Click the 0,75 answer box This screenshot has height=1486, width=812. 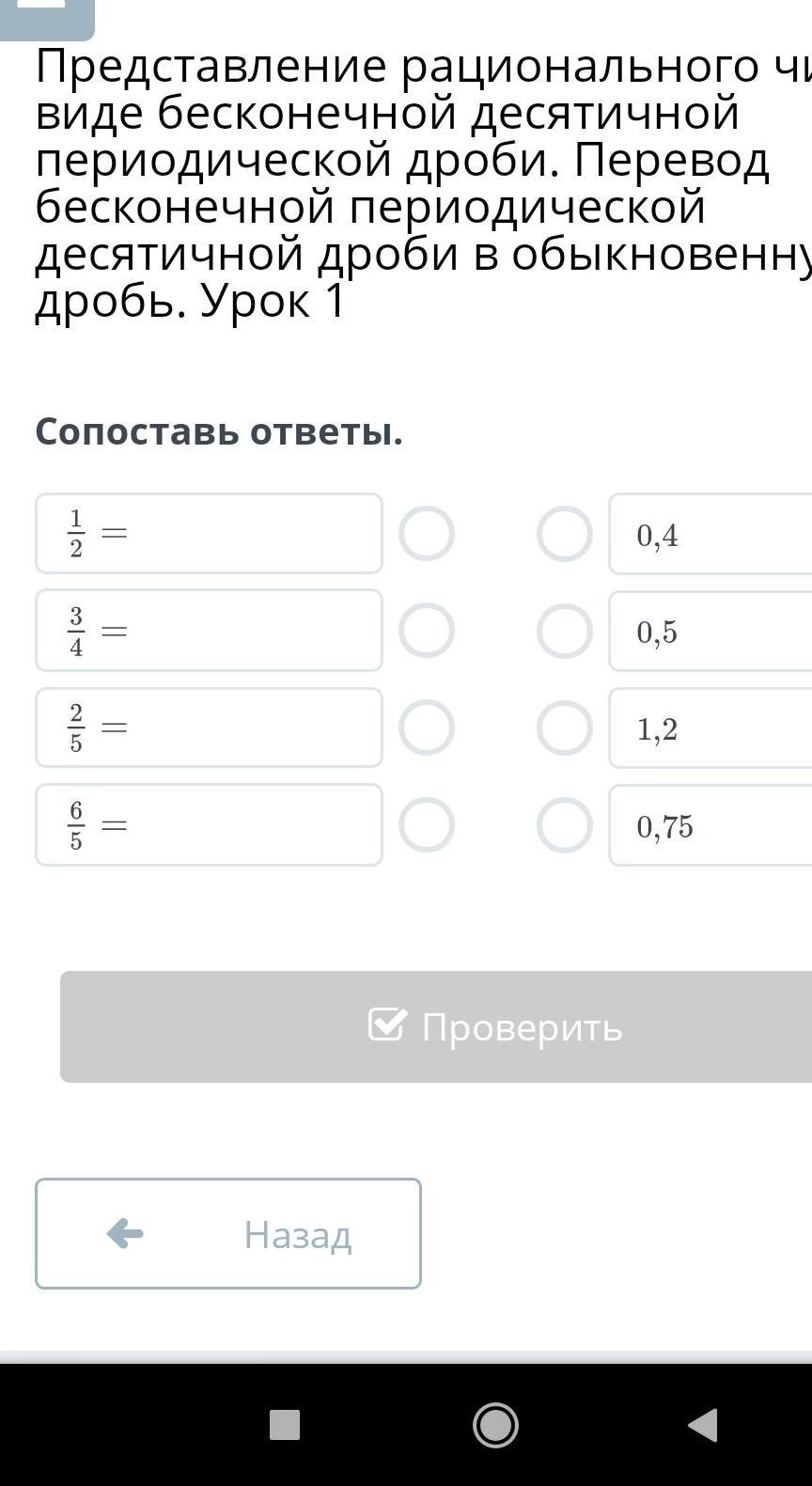(710, 825)
